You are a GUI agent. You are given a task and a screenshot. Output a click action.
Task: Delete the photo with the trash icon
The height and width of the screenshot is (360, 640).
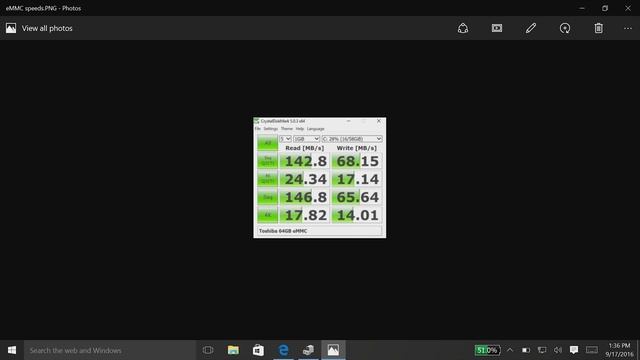tap(598, 28)
